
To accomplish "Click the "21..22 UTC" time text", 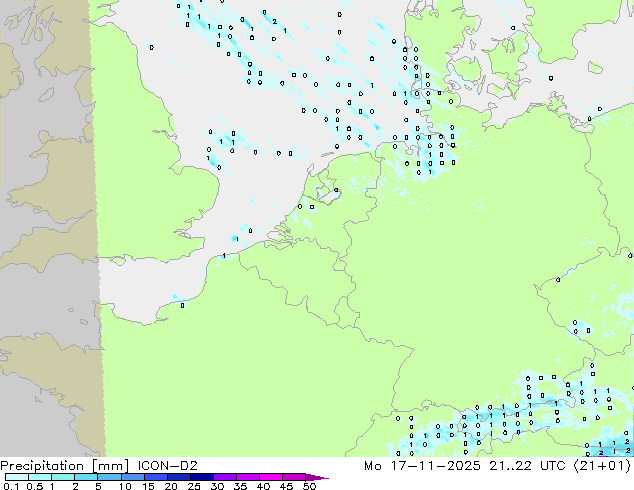I will [527, 466].
